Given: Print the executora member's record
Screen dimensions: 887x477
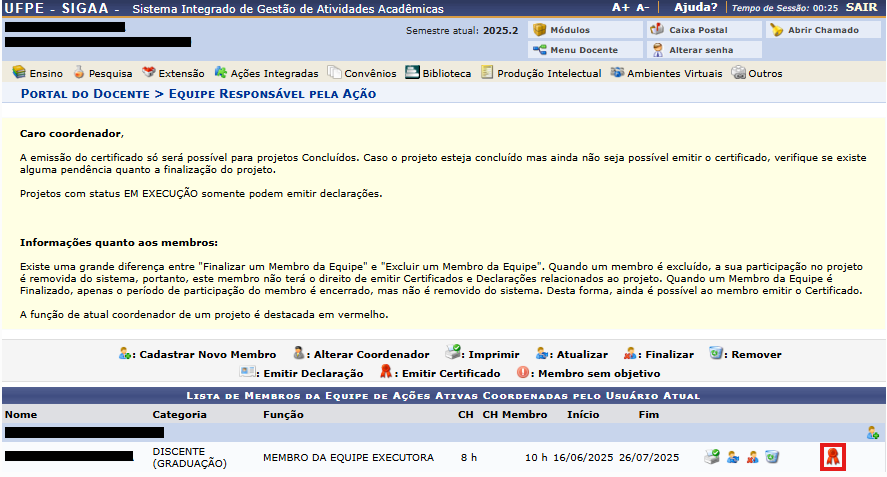Looking at the screenshot, I should [x=712, y=457].
